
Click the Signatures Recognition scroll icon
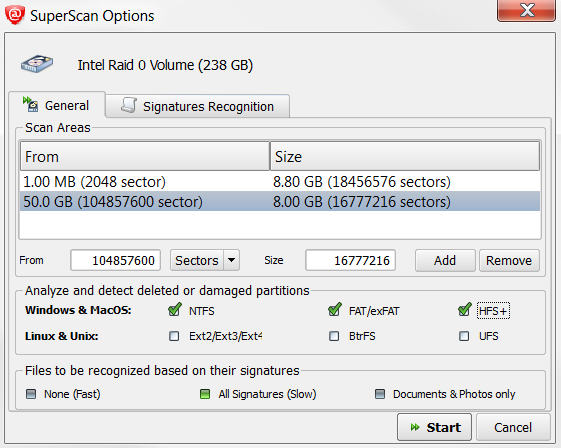(128, 105)
